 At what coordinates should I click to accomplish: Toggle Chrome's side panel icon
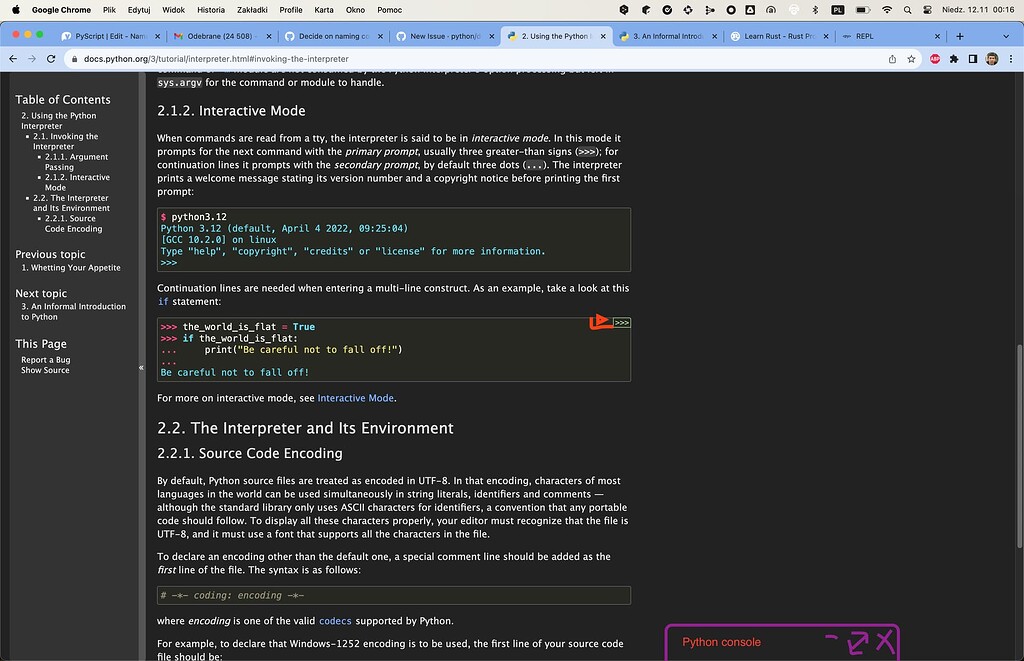click(x=972, y=58)
